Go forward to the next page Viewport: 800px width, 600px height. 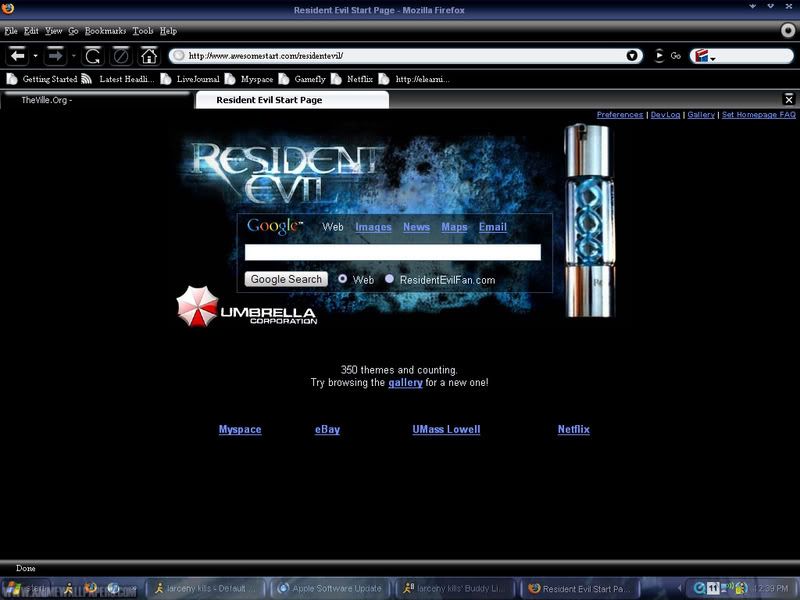click(x=55, y=56)
